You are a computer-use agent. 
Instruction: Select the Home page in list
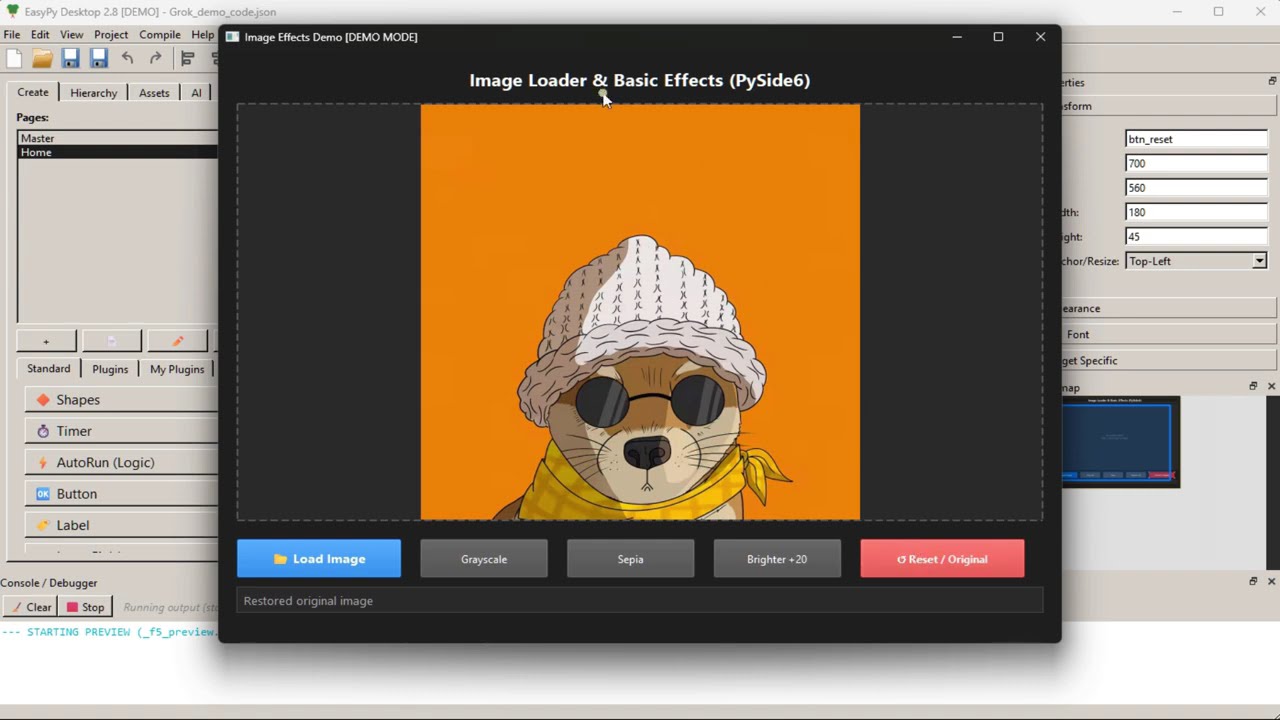(118, 152)
